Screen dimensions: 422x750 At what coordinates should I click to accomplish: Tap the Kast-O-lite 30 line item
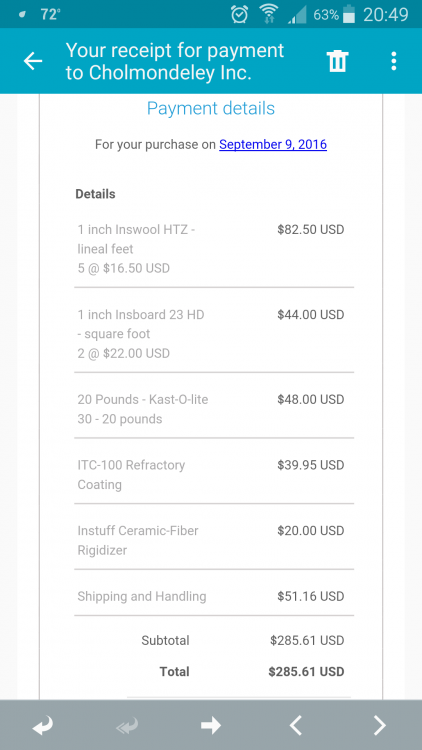tap(214, 409)
